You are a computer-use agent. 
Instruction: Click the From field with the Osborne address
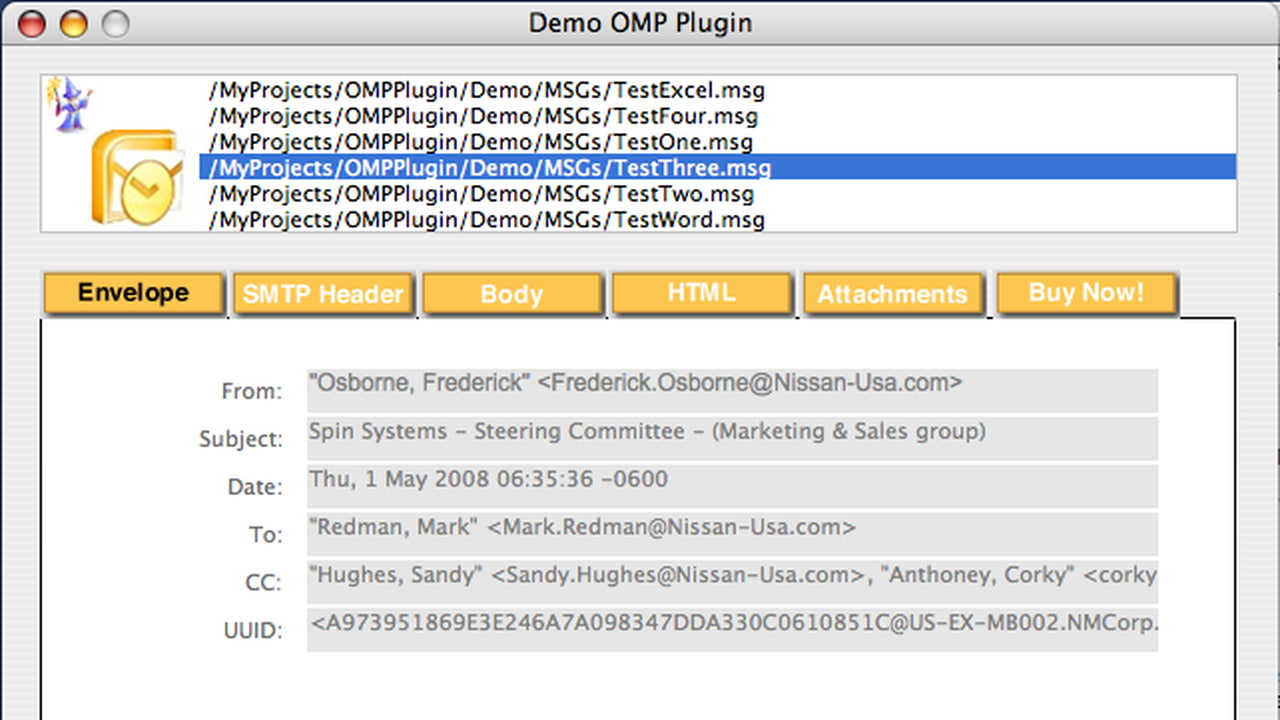[732, 391]
